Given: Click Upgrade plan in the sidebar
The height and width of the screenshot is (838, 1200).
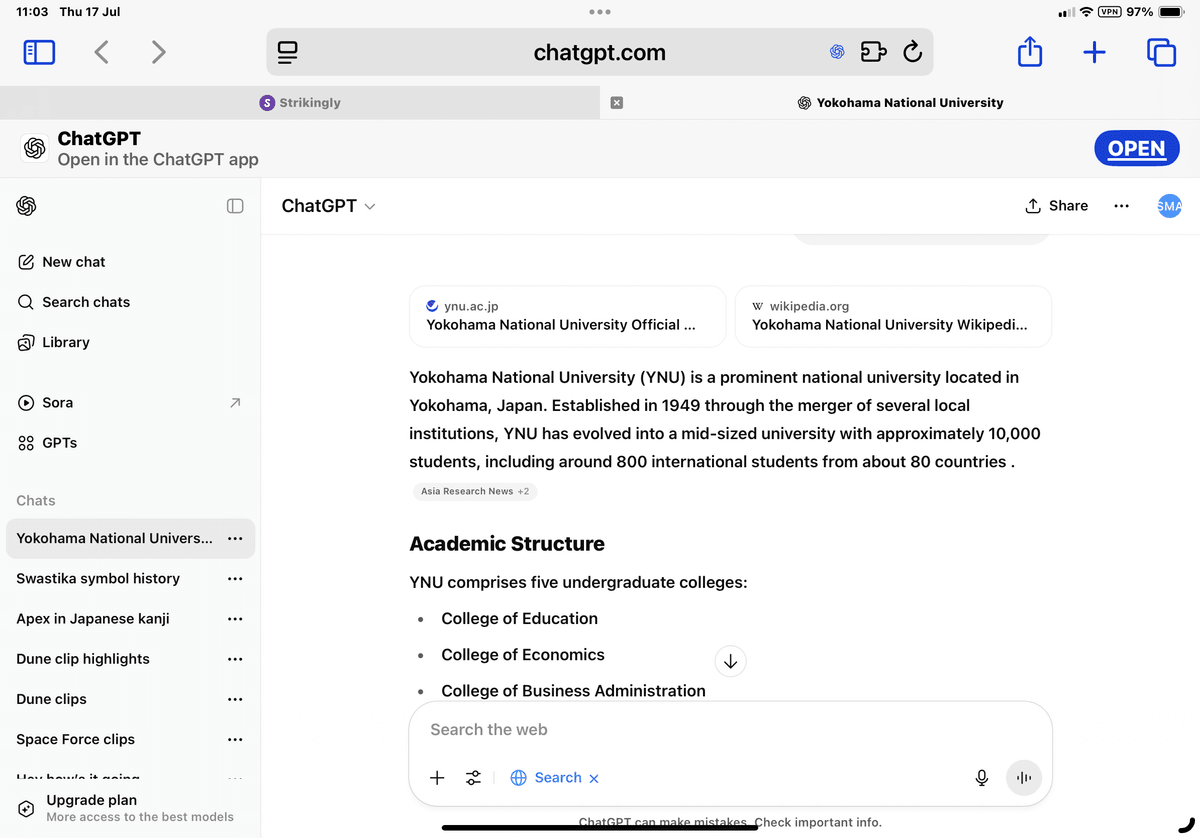Looking at the screenshot, I should (130, 808).
